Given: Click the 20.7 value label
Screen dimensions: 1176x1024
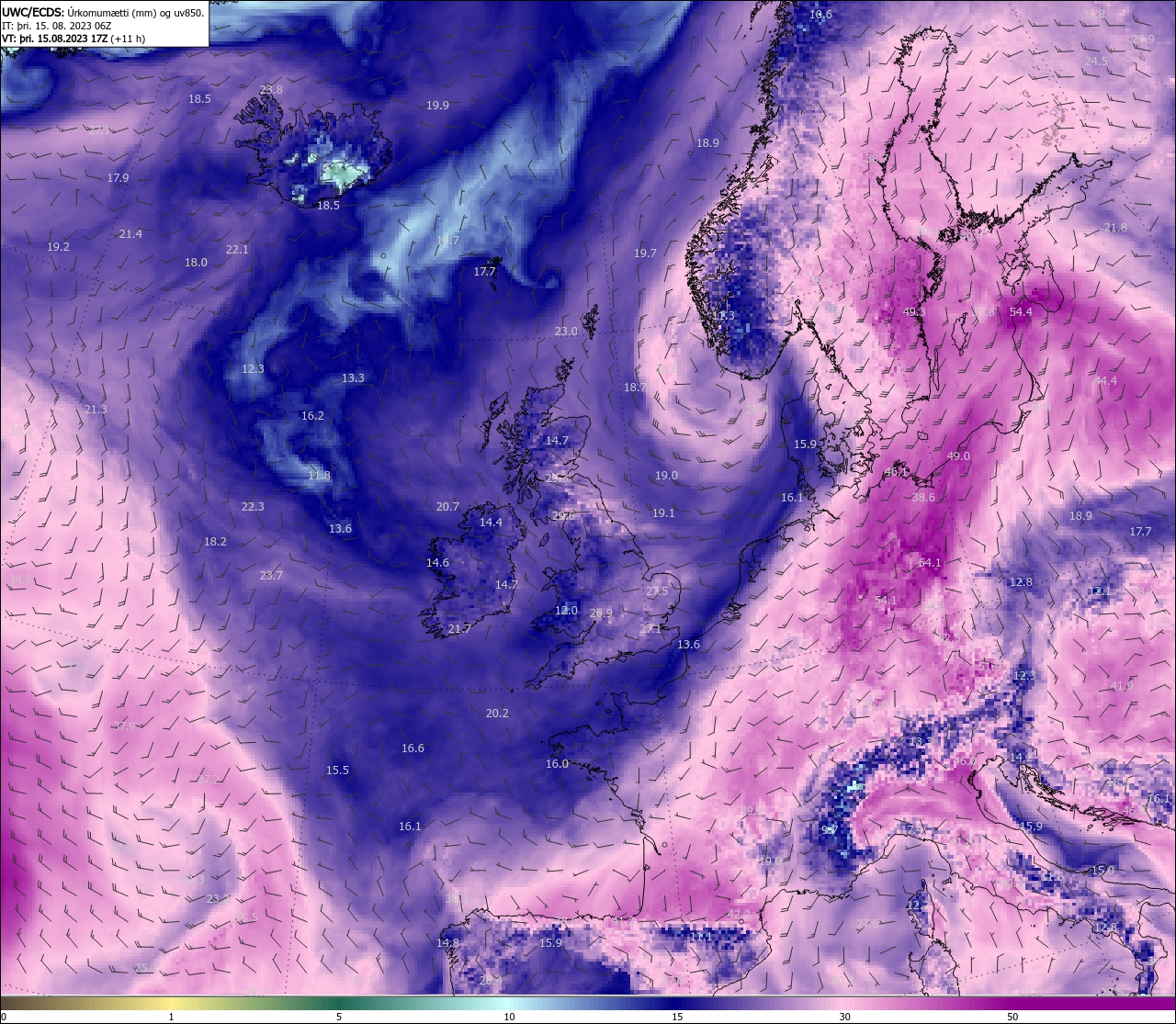Looking at the screenshot, I should tap(447, 507).
